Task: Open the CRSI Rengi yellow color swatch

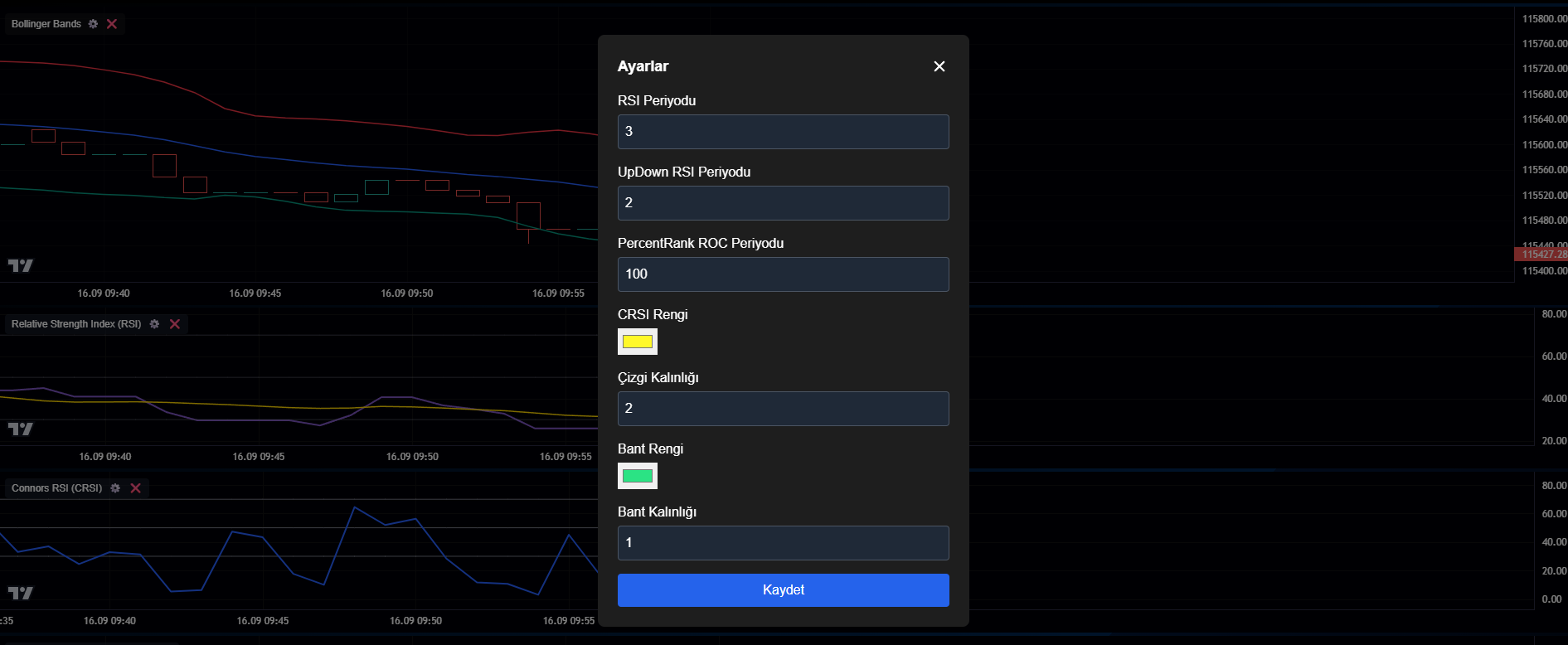Action: tap(638, 342)
